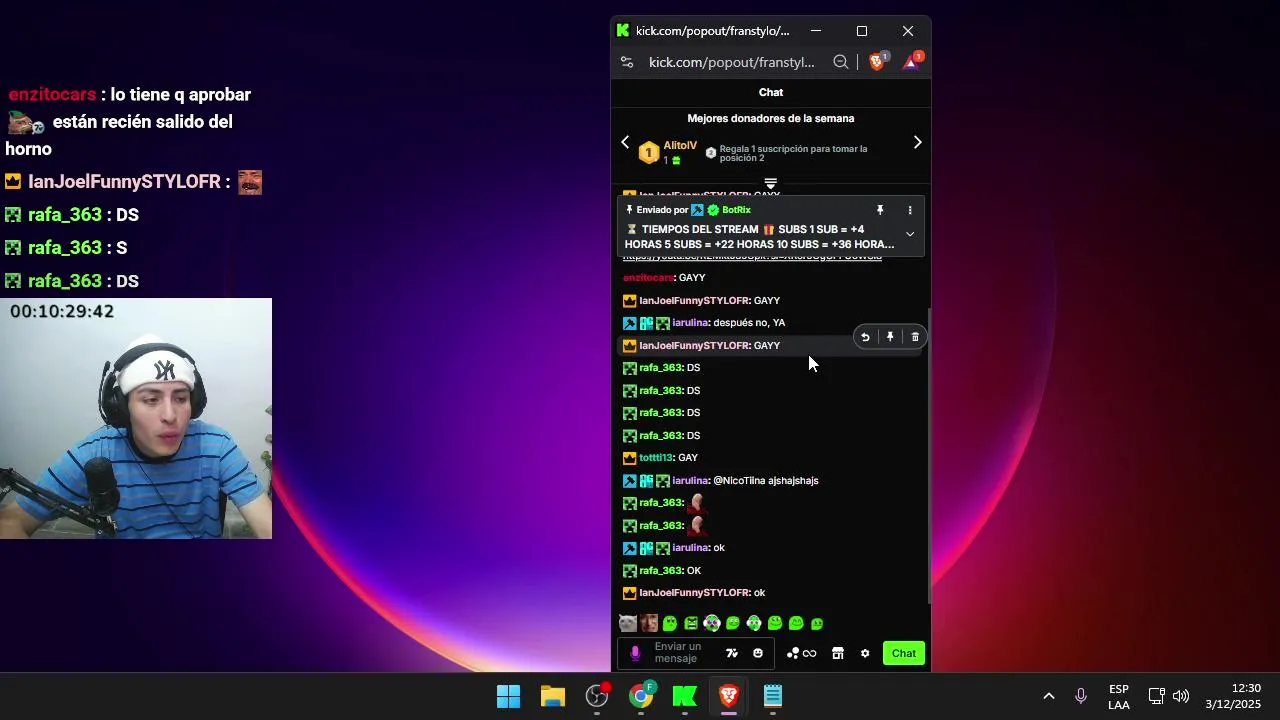Go to the previous top donors slide
This screenshot has height=720, width=1280.
625,142
